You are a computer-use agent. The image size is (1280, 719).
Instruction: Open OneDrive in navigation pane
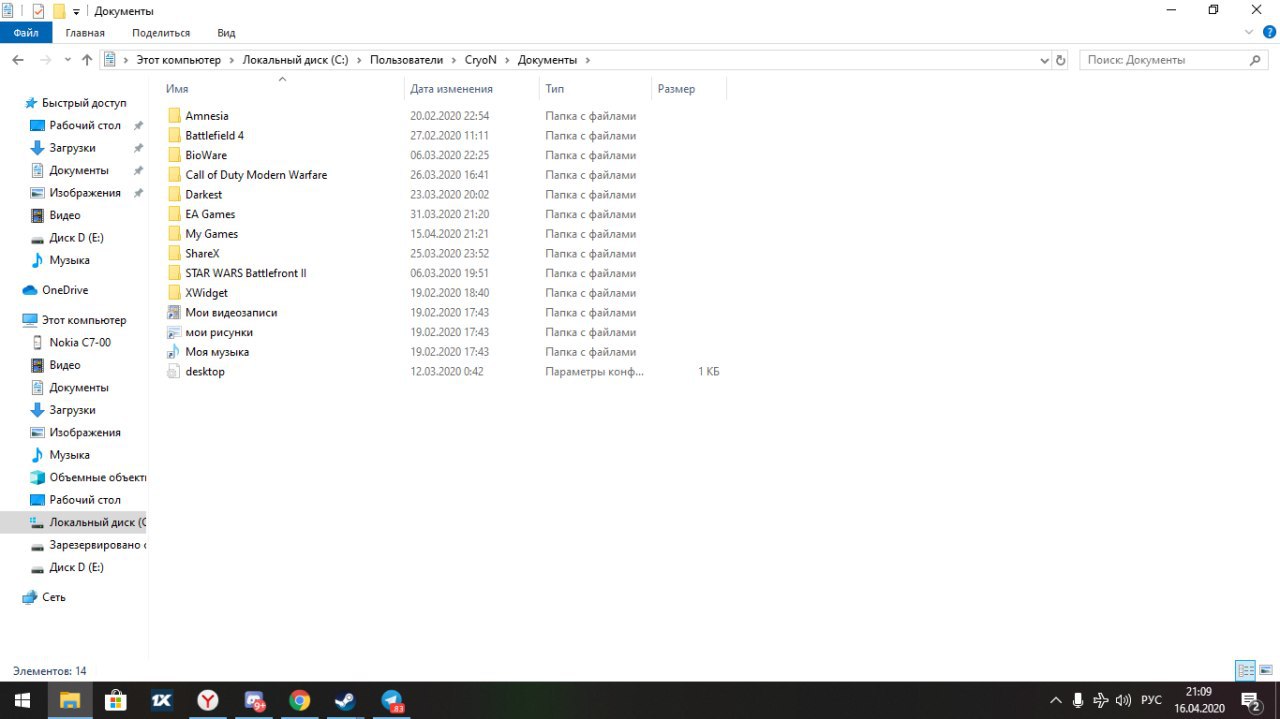pos(65,290)
